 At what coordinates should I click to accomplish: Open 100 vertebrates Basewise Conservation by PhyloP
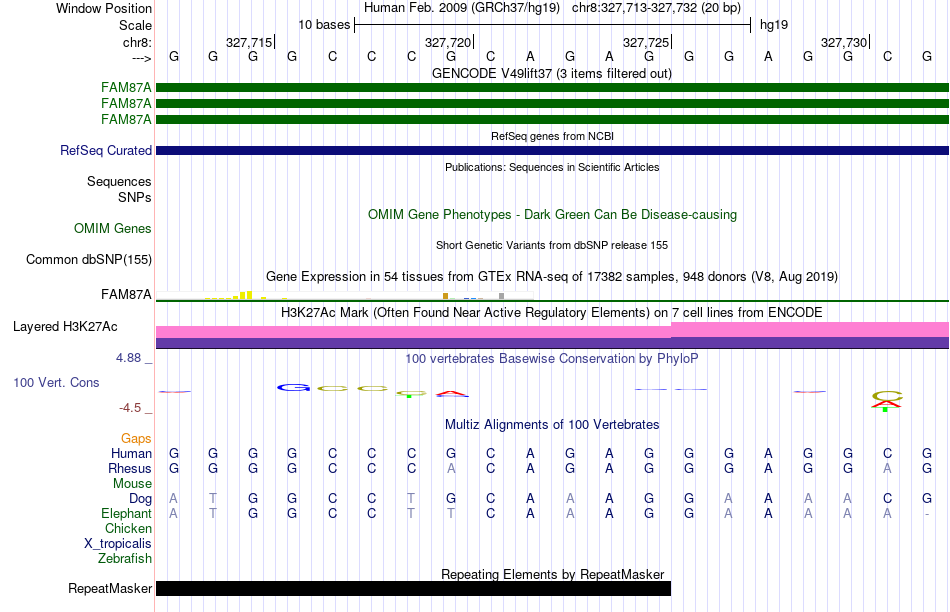552,359
